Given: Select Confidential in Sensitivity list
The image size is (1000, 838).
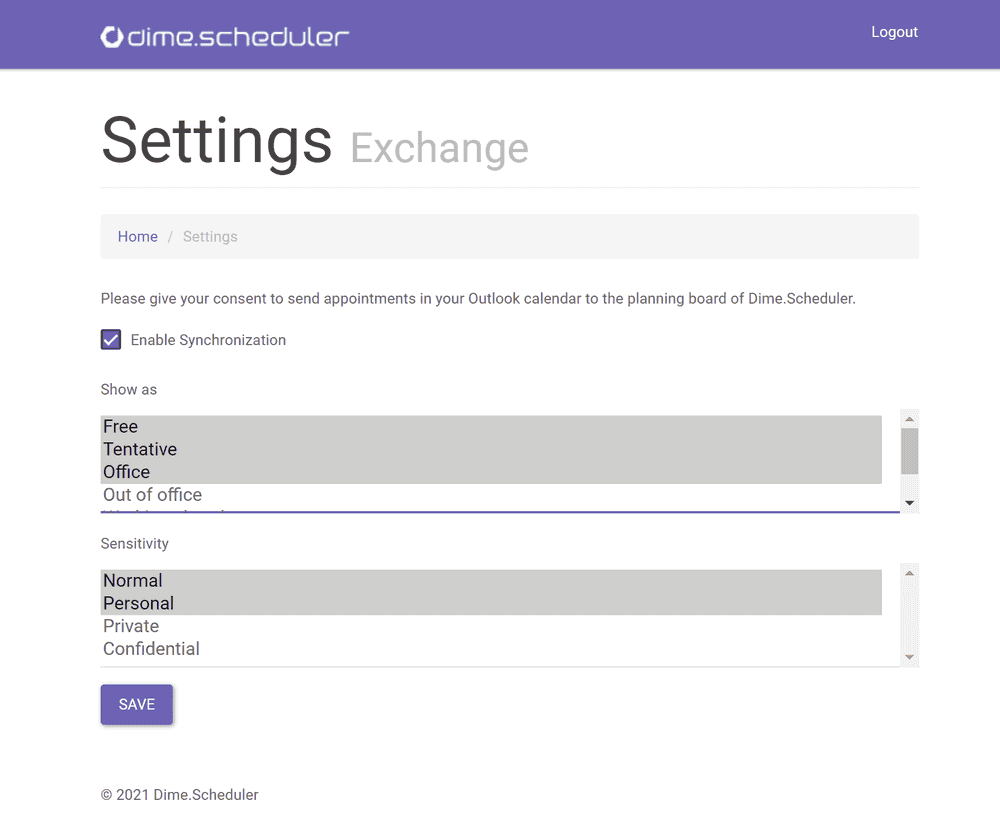Looking at the screenshot, I should point(491,649).
